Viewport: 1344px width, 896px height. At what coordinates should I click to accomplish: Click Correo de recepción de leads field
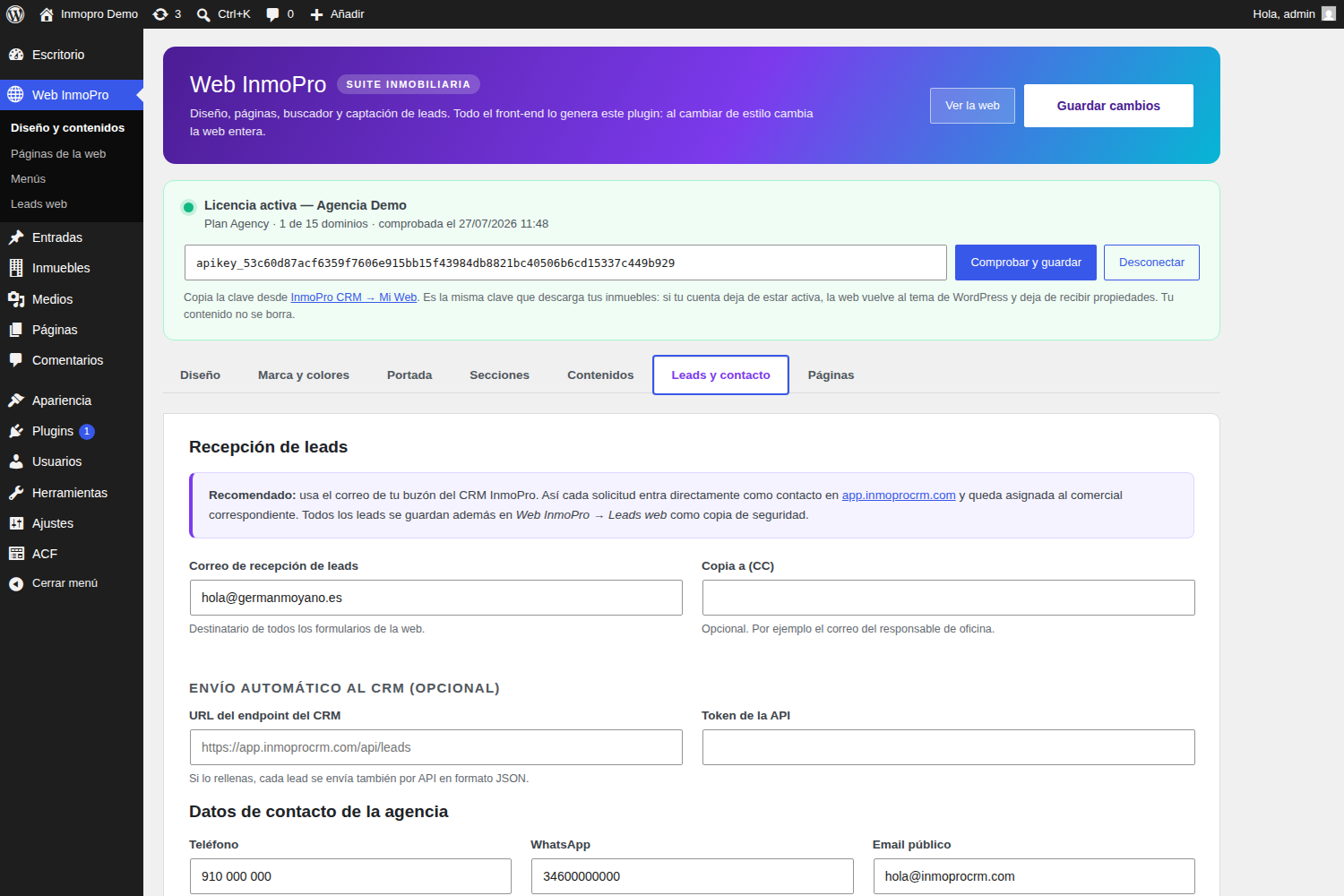click(x=435, y=598)
